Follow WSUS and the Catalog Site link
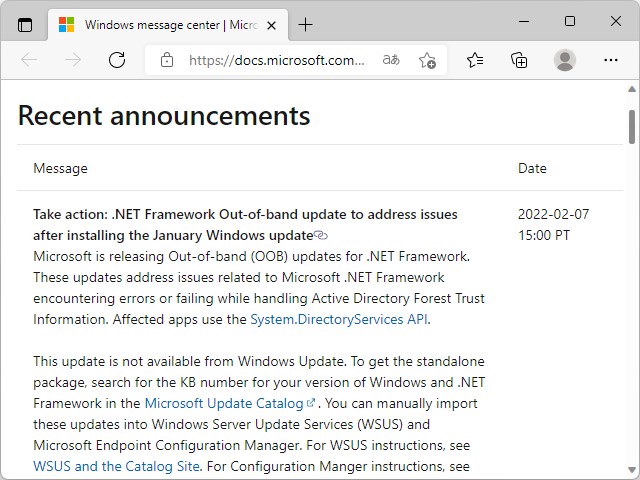This screenshot has height=480, width=640. (x=116, y=466)
